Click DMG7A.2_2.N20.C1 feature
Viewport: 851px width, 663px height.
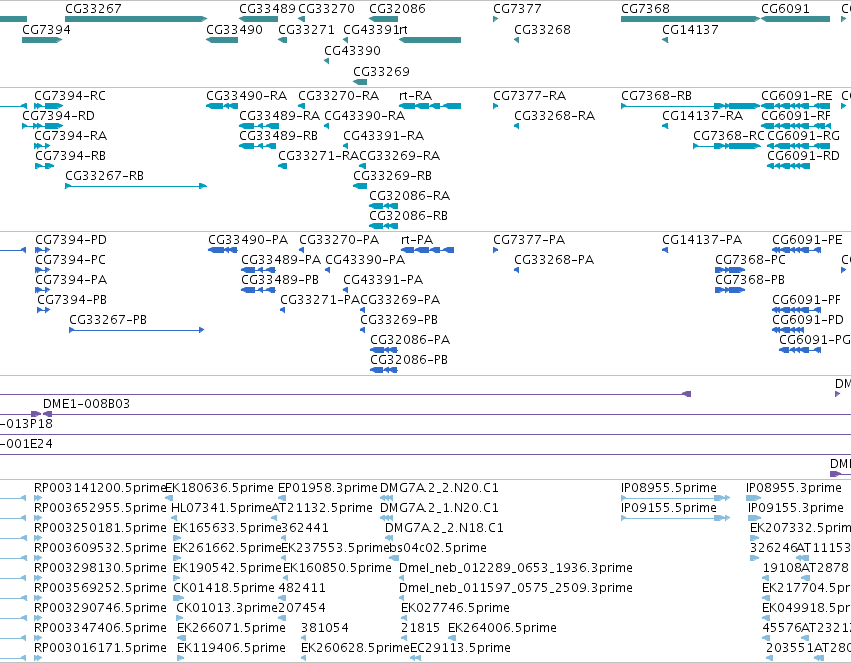[x=439, y=488]
